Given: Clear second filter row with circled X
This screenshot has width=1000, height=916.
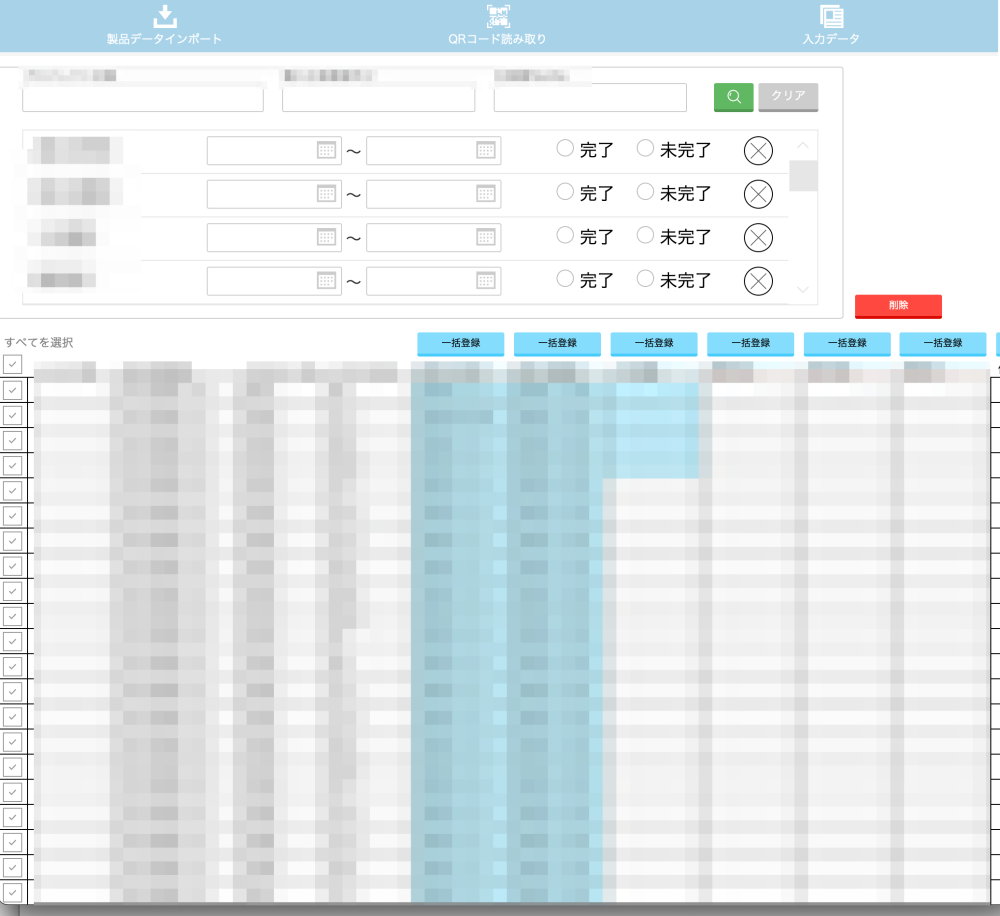Looking at the screenshot, I should (x=758, y=194).
